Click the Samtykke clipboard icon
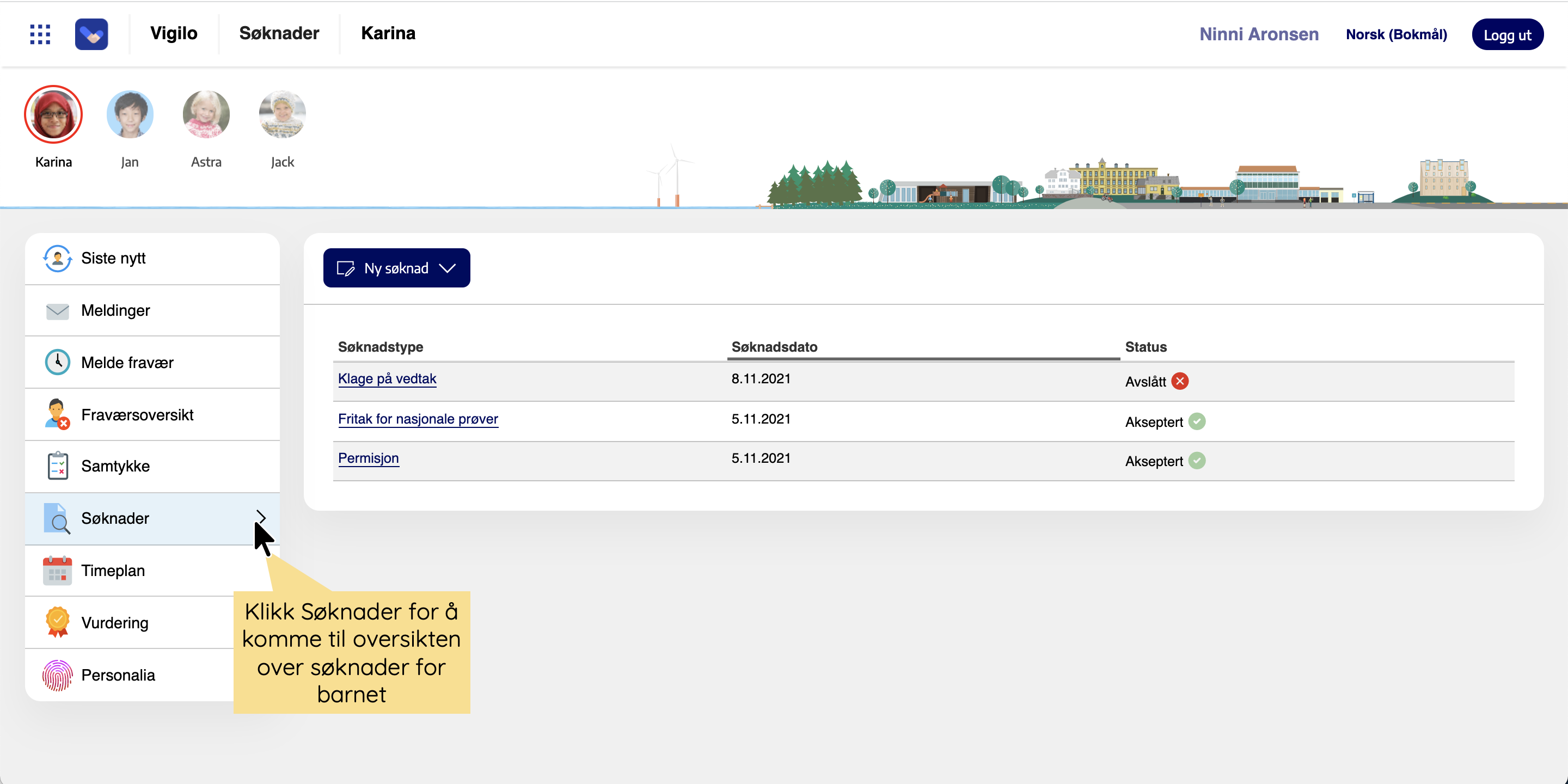This screenshot has width=1568, height=784. pyautogui.click(x=57, y=466)
